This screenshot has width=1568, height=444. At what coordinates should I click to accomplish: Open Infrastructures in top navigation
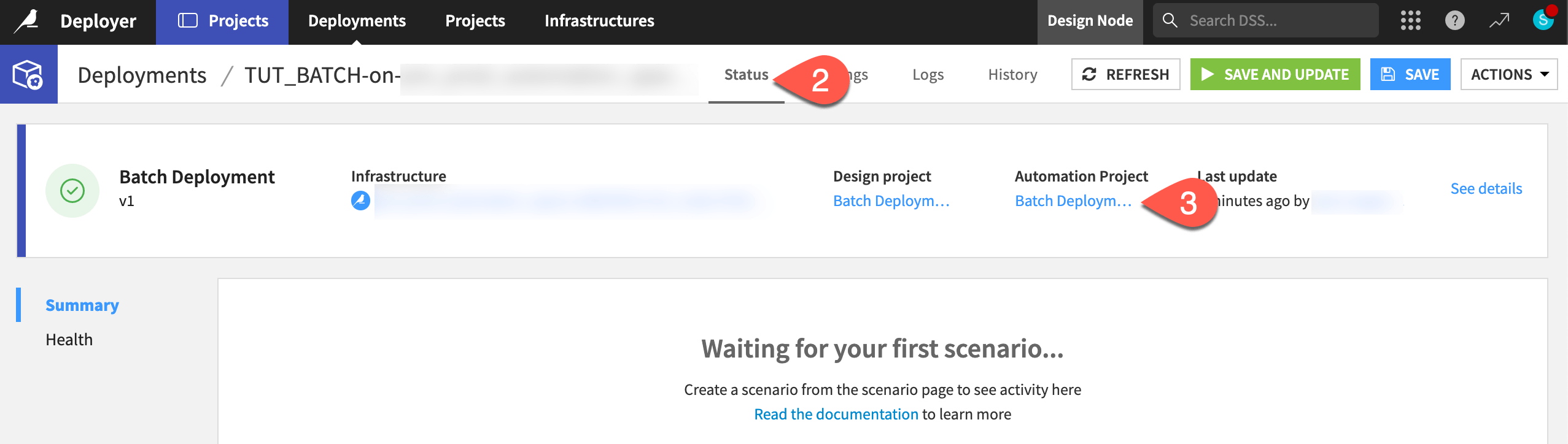point(599,21)
